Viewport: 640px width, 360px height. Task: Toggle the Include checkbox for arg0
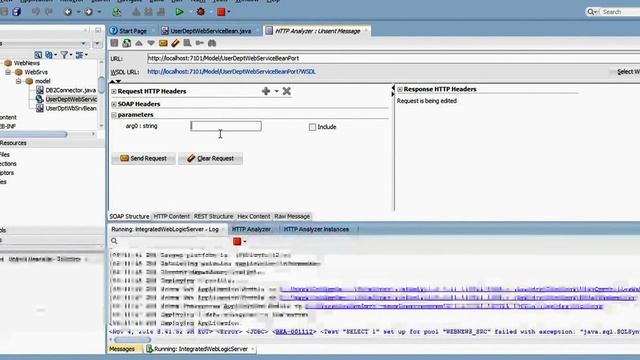[312, 127]
